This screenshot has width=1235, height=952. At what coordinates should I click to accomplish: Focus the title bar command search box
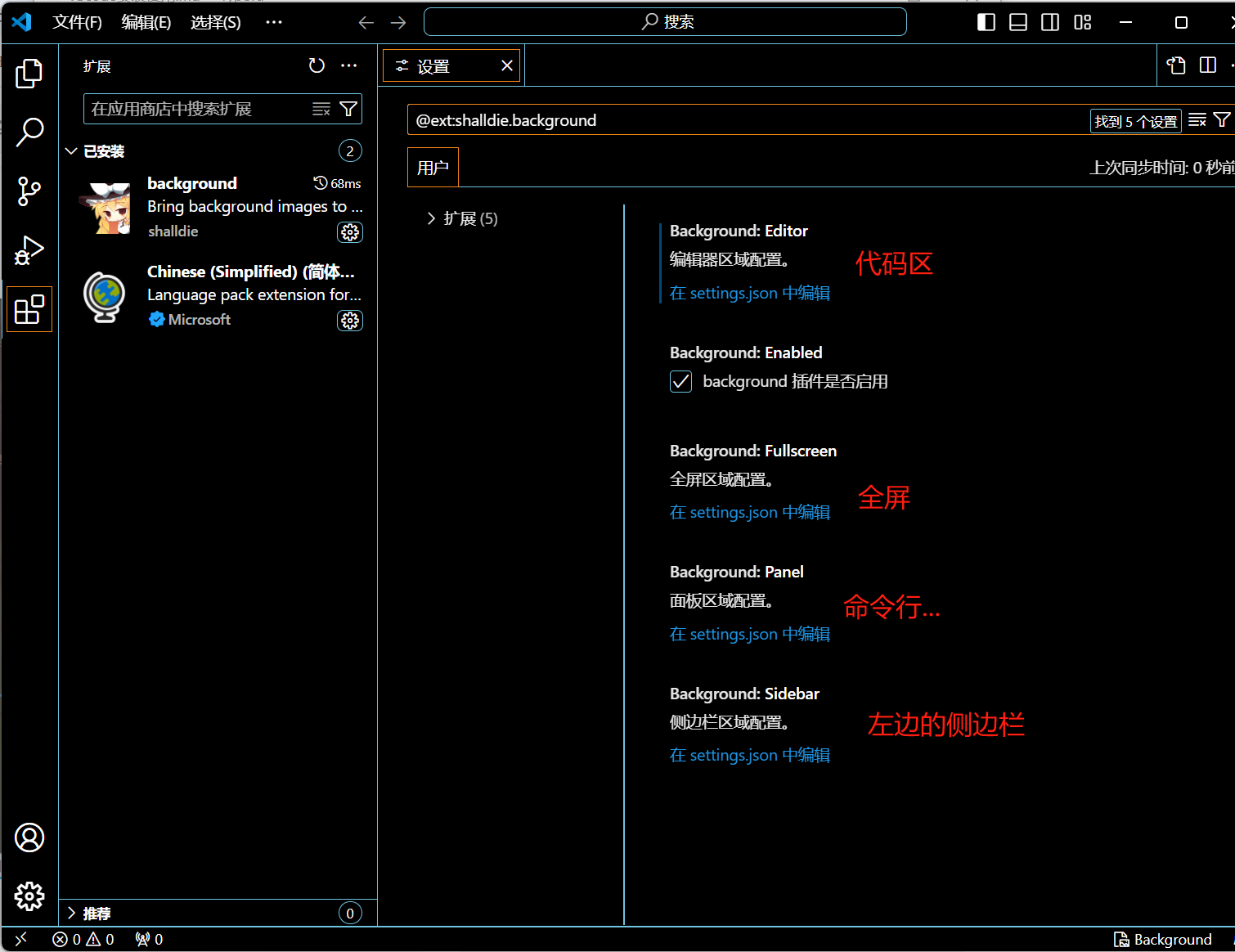[665, 22]
